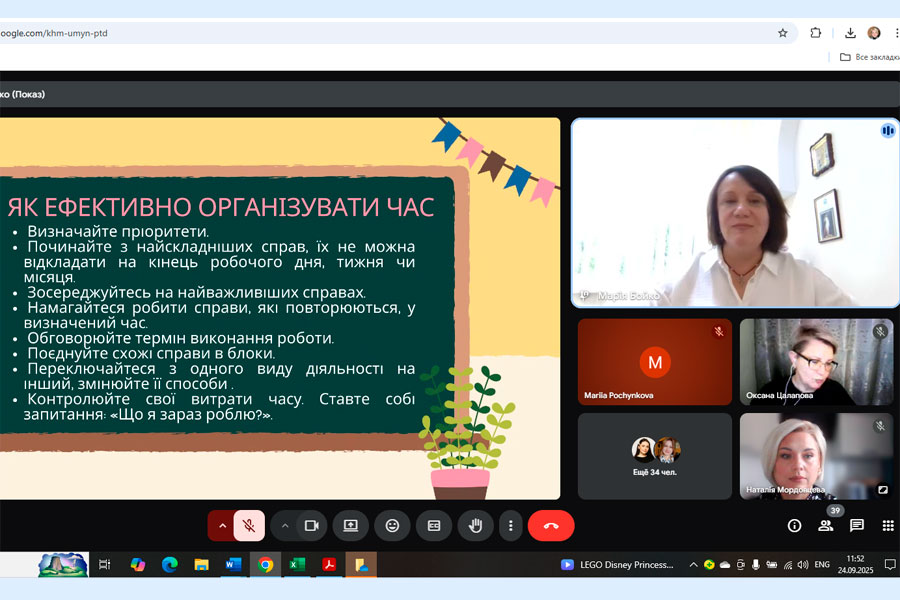
Task: Send an emoji reaction
Action: [392, 525]
